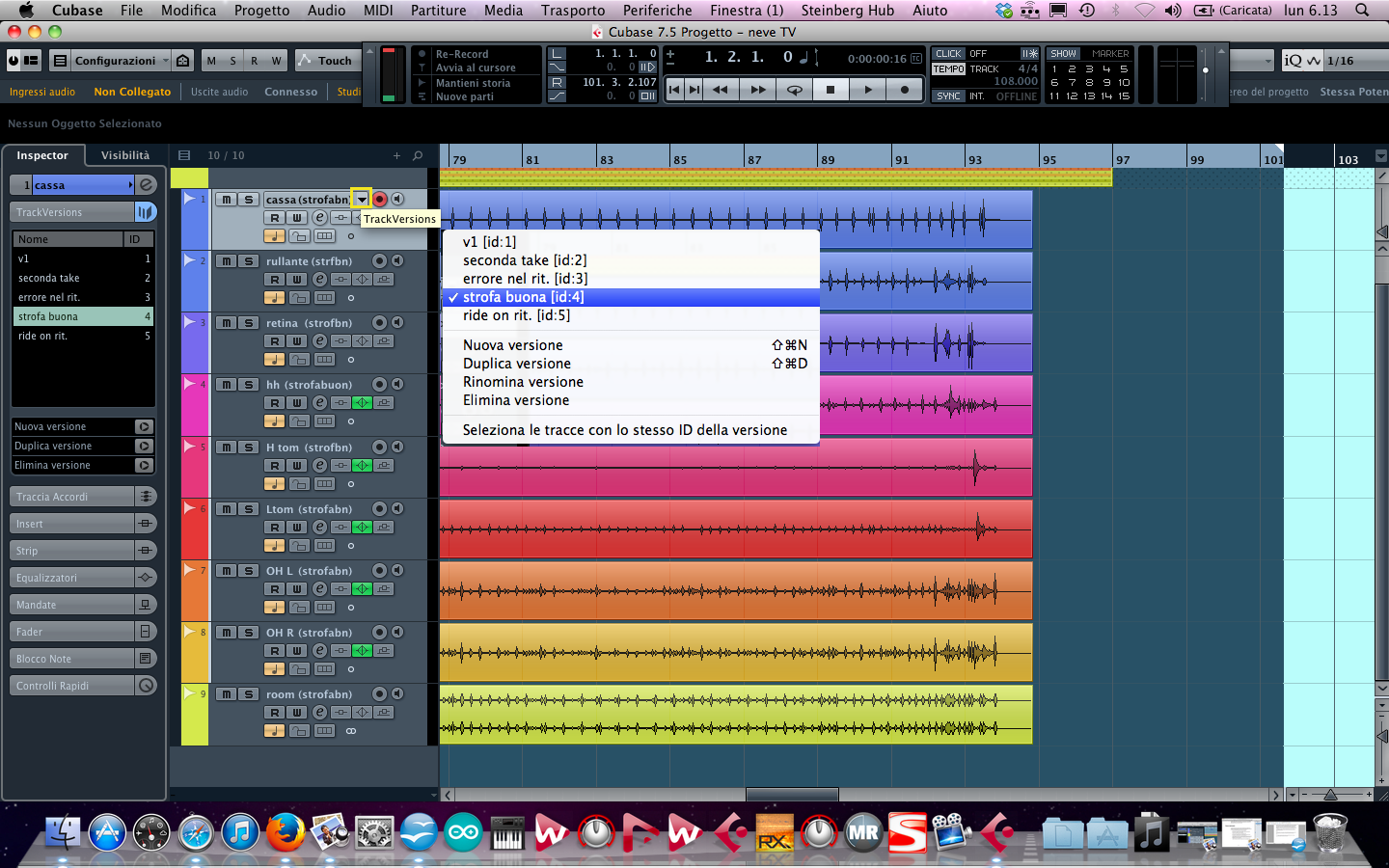The width and height of the screenshot is (1389, 868).
Task: Click the Stop button in the transport
Action: pyautogui.click(x=831, y=90)
